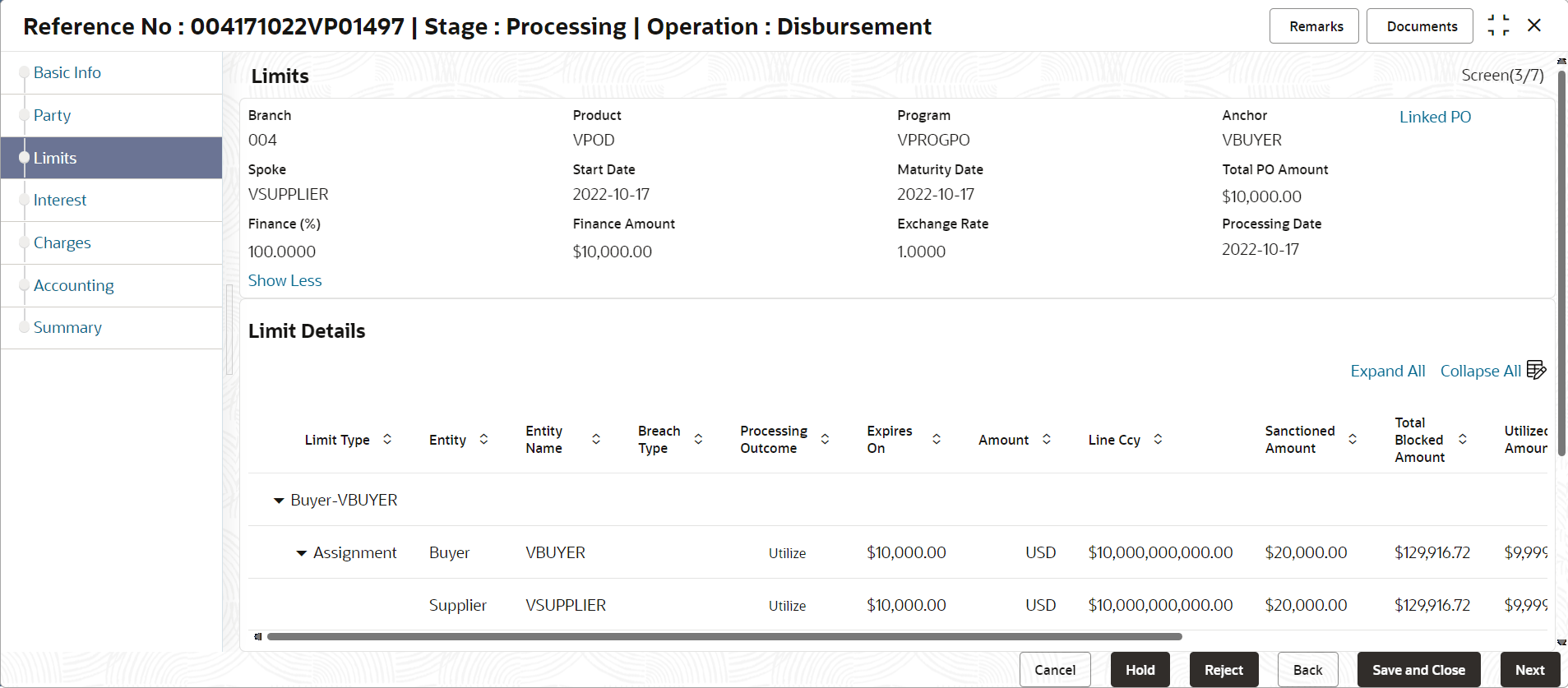Image resolution: width=1568 pixels, height=688 pixels.
Task: Sort the Processing Outcome column
Action: [x=825, y=439]
